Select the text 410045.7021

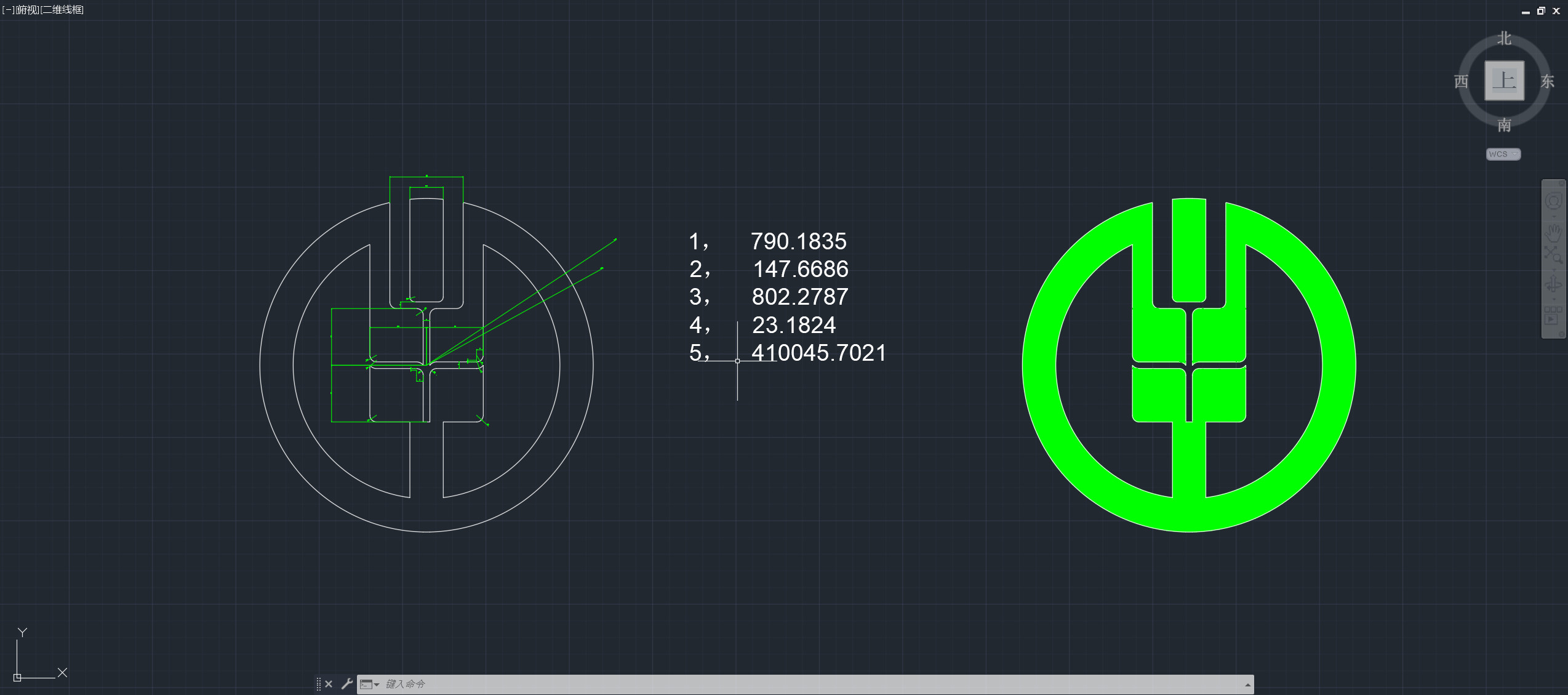click(x=818, y=353)
